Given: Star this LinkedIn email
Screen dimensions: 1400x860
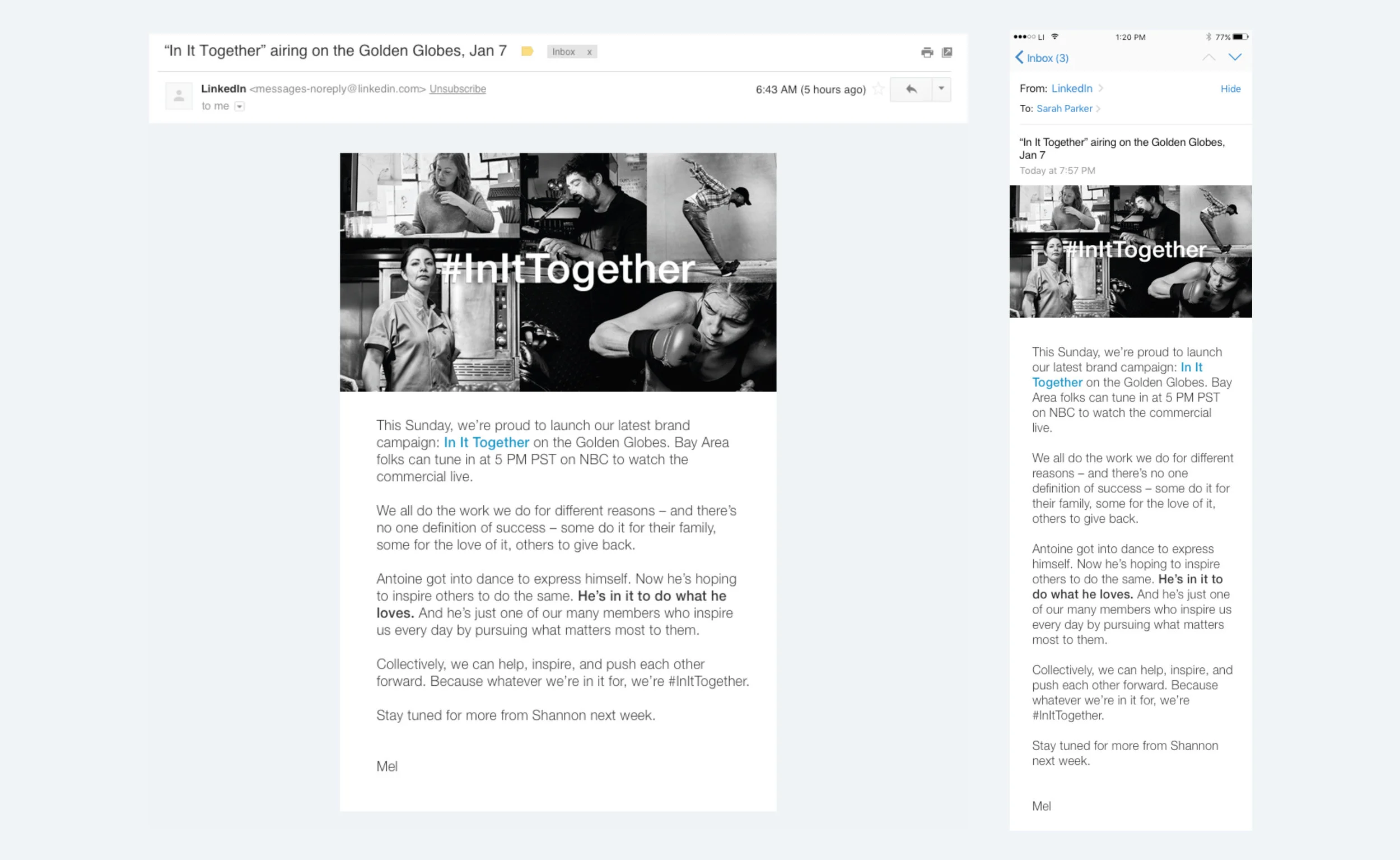Looking at the screenshot, I should coord(878,89).
